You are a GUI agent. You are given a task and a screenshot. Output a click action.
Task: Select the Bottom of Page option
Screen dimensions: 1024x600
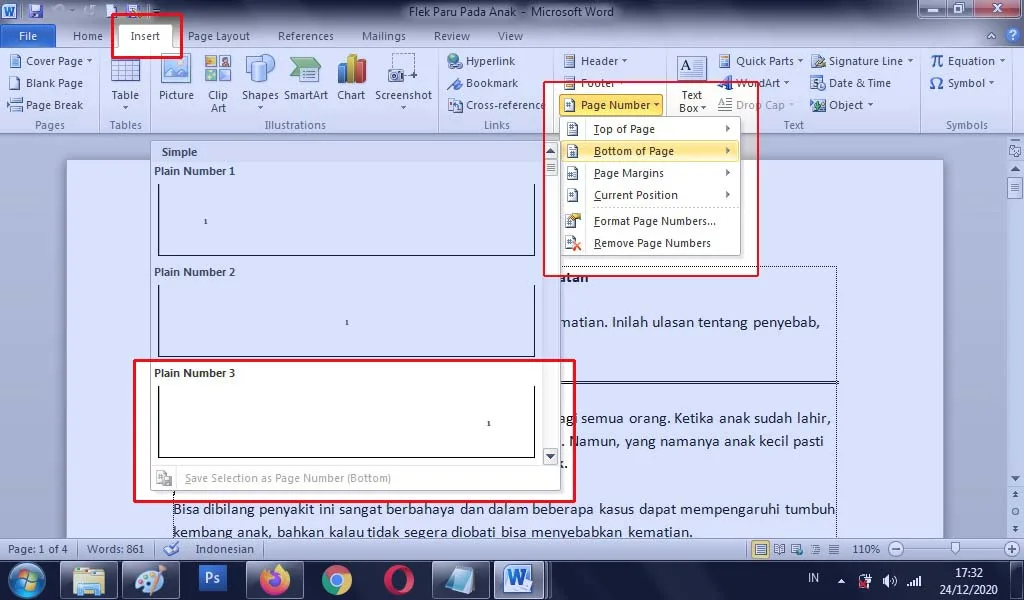coord(650,151)
